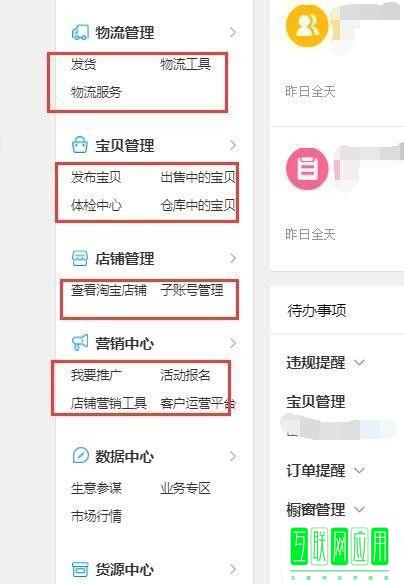Go to 出售中的宝贝
The image size is (404, 584).
198,177
